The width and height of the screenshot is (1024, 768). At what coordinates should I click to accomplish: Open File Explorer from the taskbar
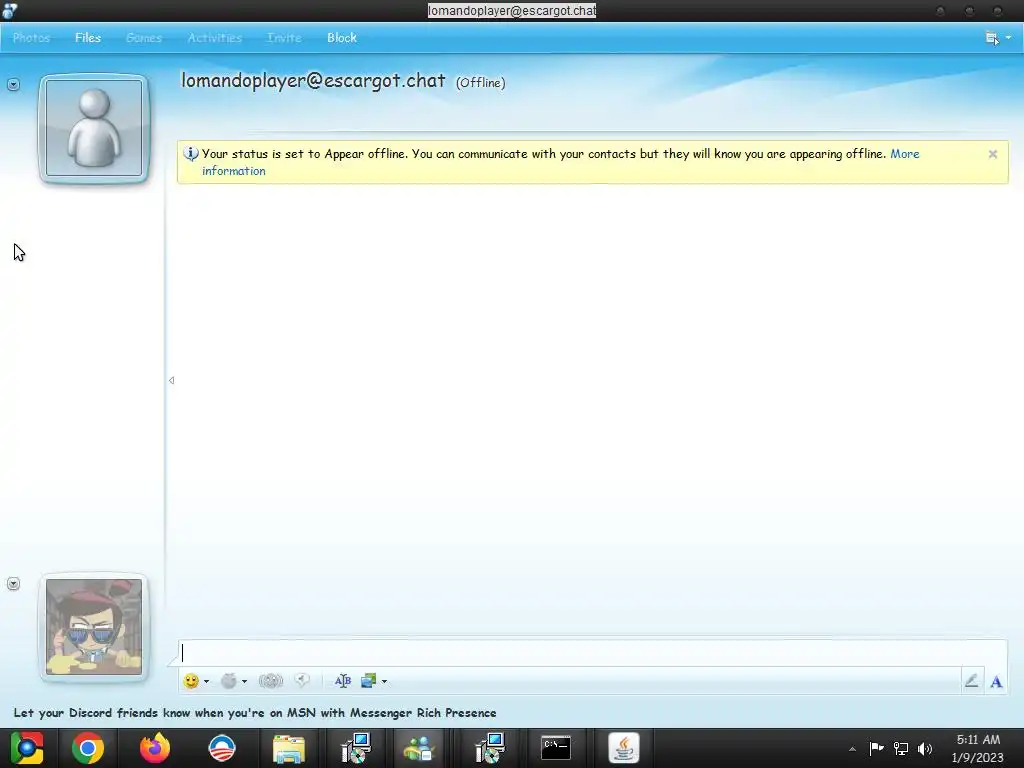point(289,748)
